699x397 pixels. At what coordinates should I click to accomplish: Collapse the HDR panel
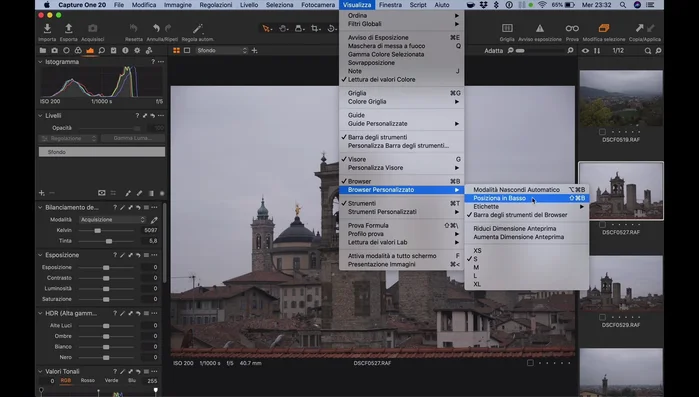[x=41, y=313]
